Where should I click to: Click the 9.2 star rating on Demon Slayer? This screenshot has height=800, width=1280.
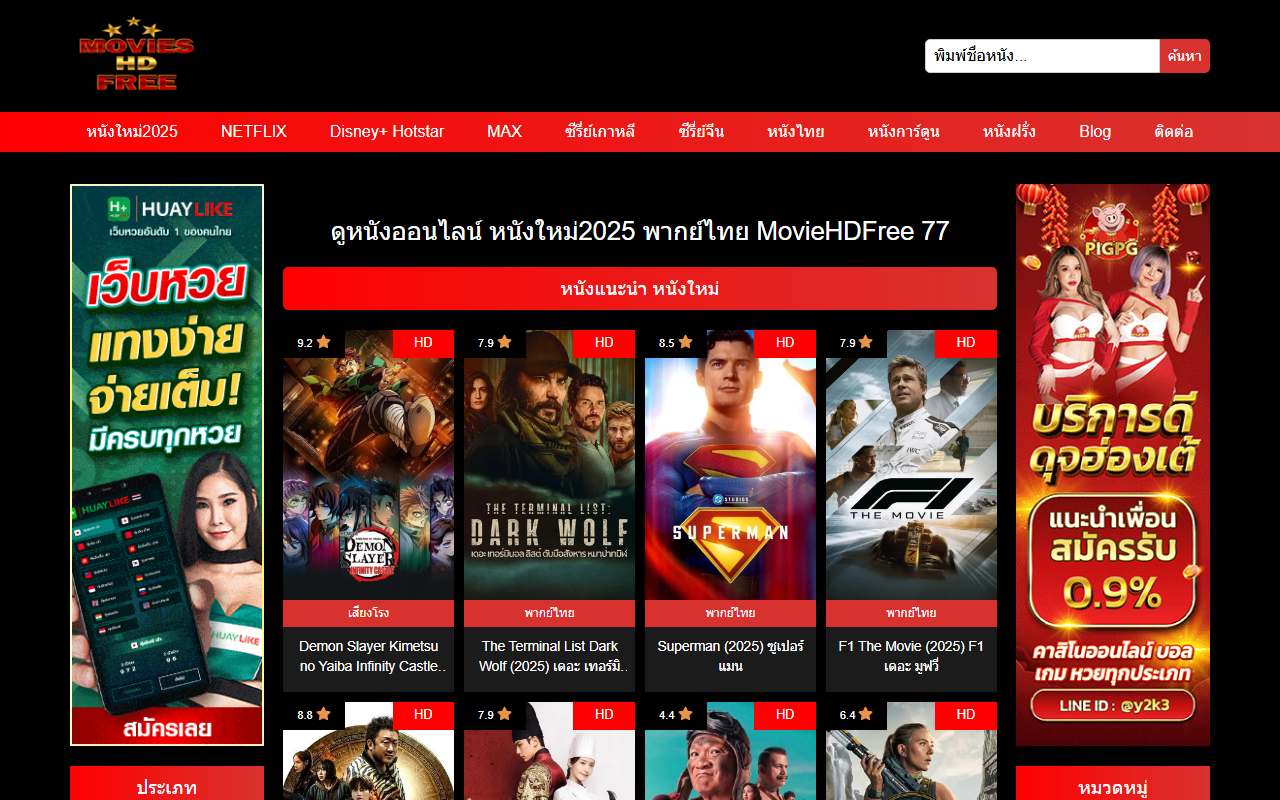pyautogui.click(x=314, y=343)
